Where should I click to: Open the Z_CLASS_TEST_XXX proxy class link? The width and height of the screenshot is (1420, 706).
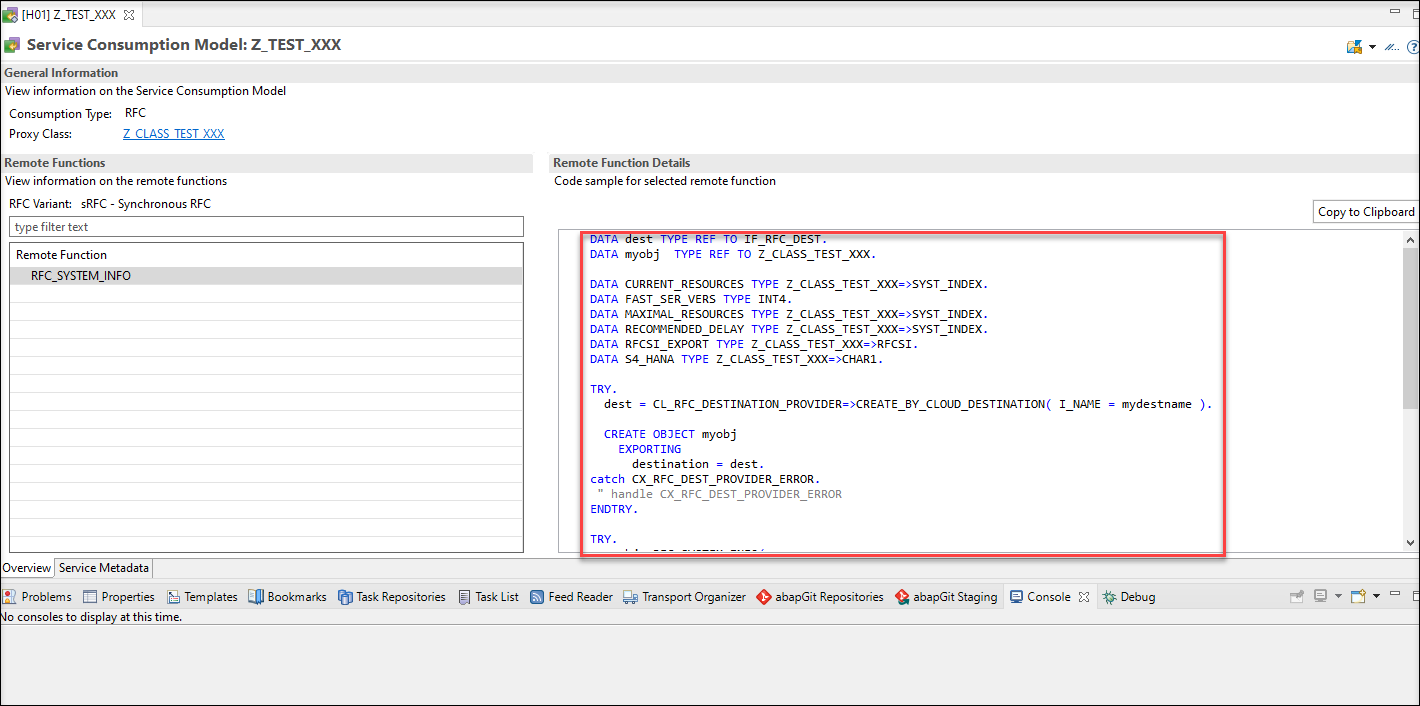coord(174,134)
